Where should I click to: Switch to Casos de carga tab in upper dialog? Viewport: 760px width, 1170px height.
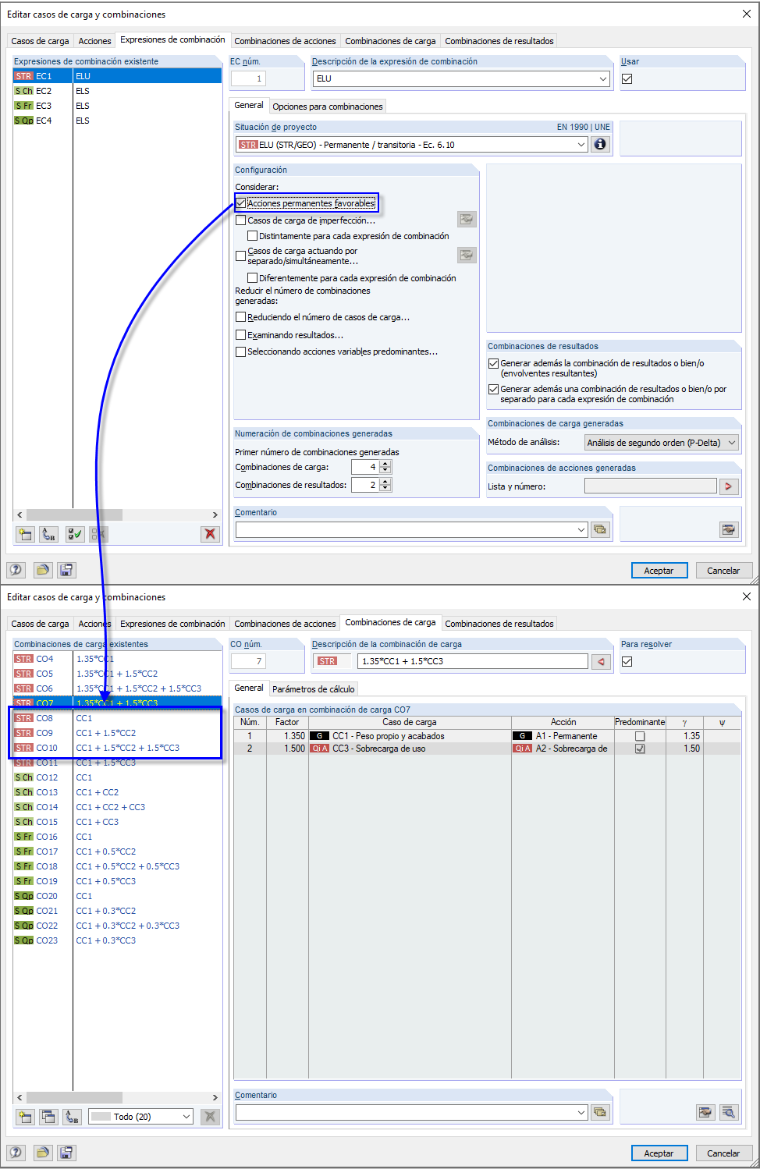40,41
